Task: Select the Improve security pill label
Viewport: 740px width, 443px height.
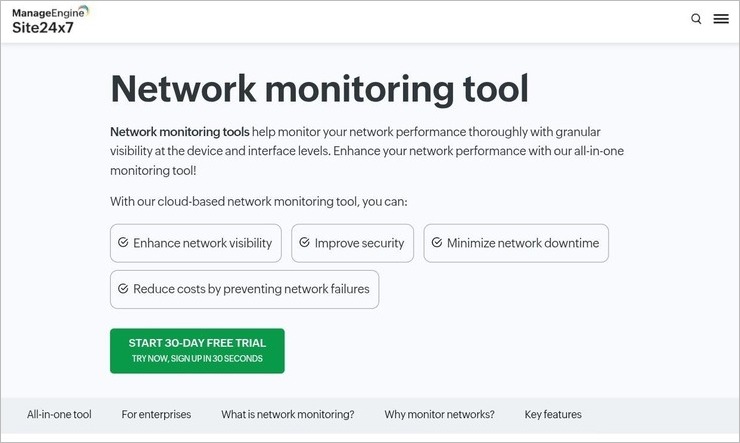Action: pyautogui.click(x=359, y=243)
